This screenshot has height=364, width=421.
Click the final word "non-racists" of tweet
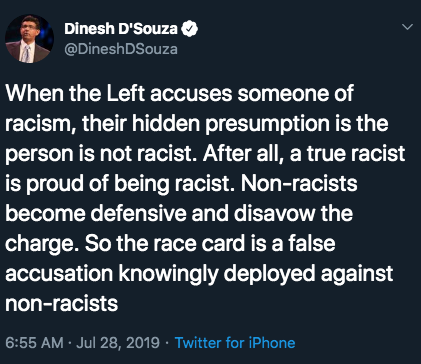[62, 304]
